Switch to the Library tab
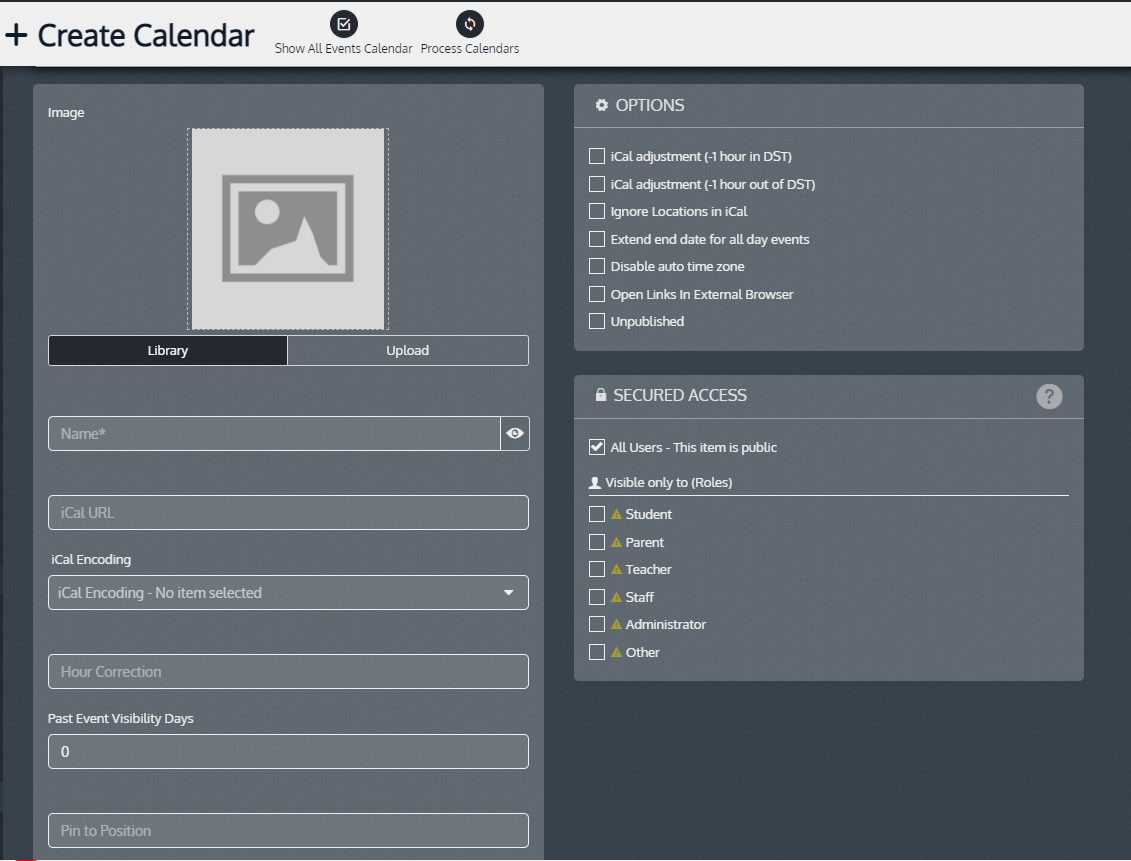Screen dimensions: 1131x861 point(167,350)
